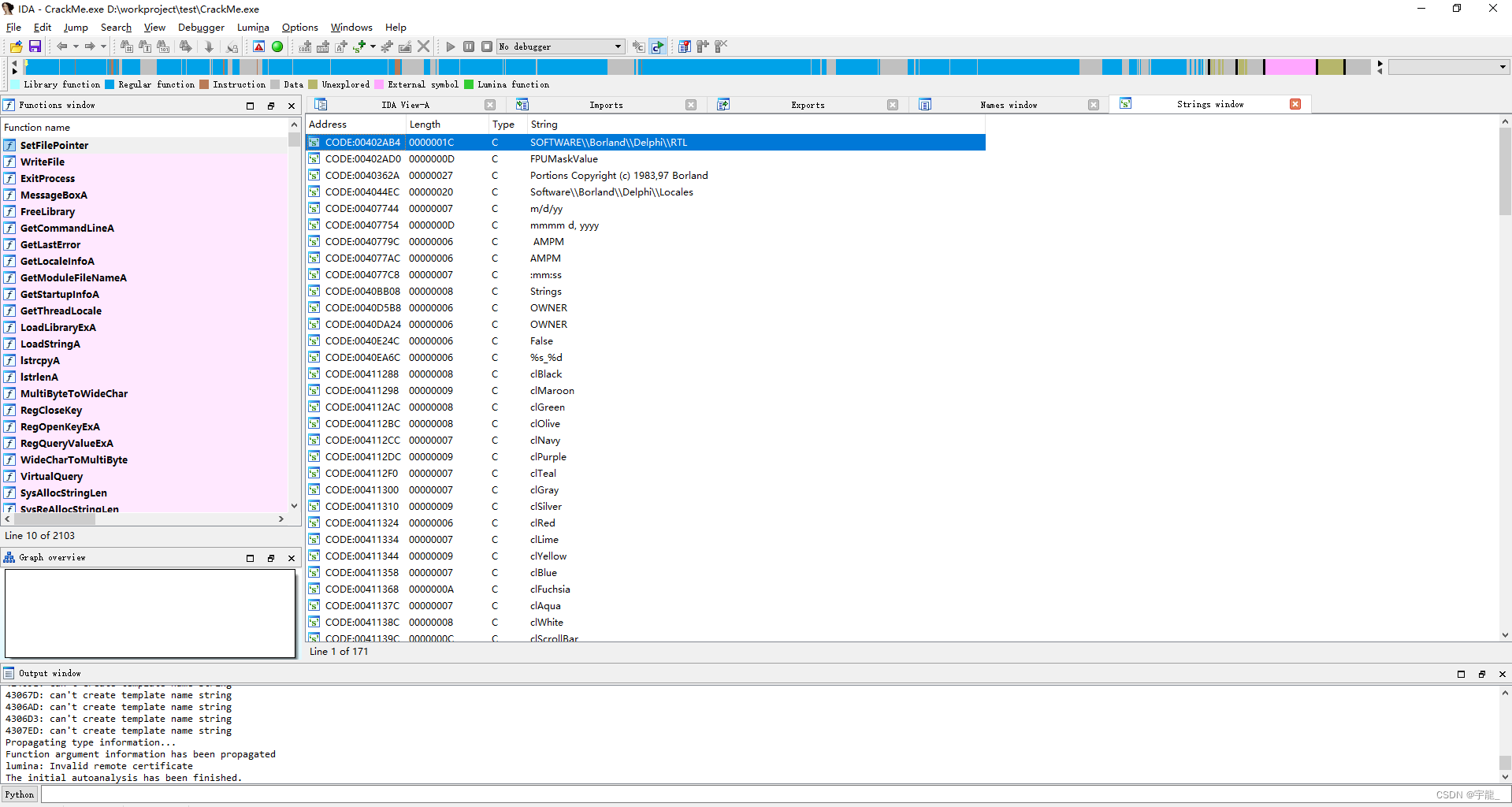
Task: Click the Save database floppy icon
Action: 35,46
